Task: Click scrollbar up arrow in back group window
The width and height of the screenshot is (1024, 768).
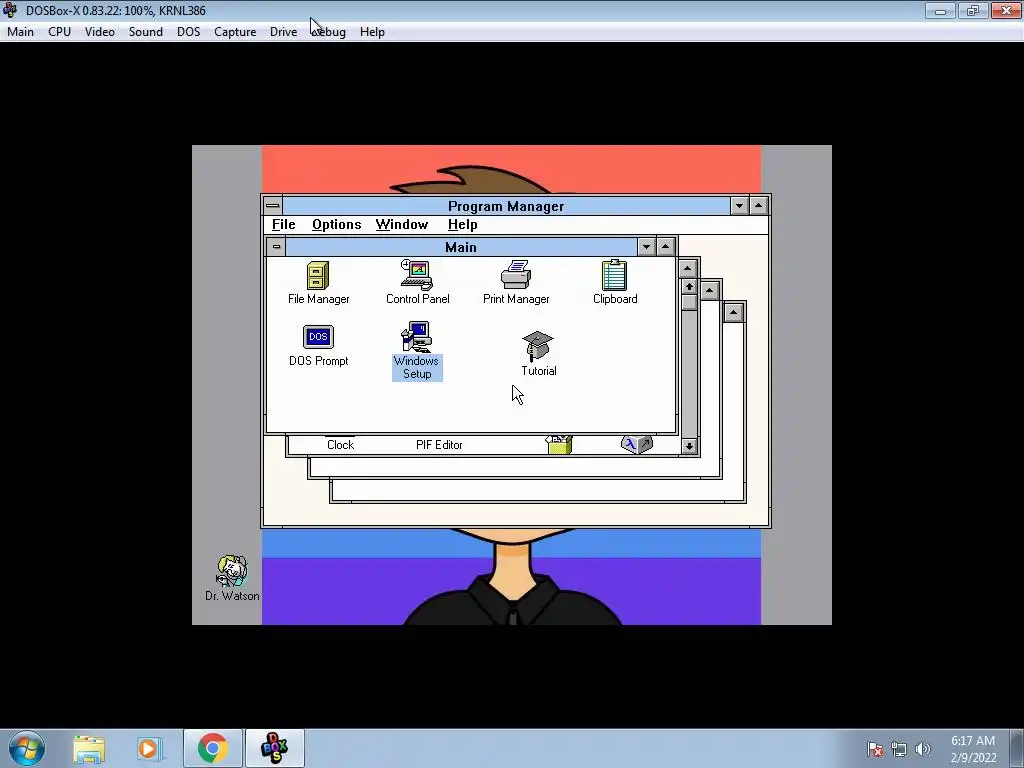Action: click(x=689, y=287)
